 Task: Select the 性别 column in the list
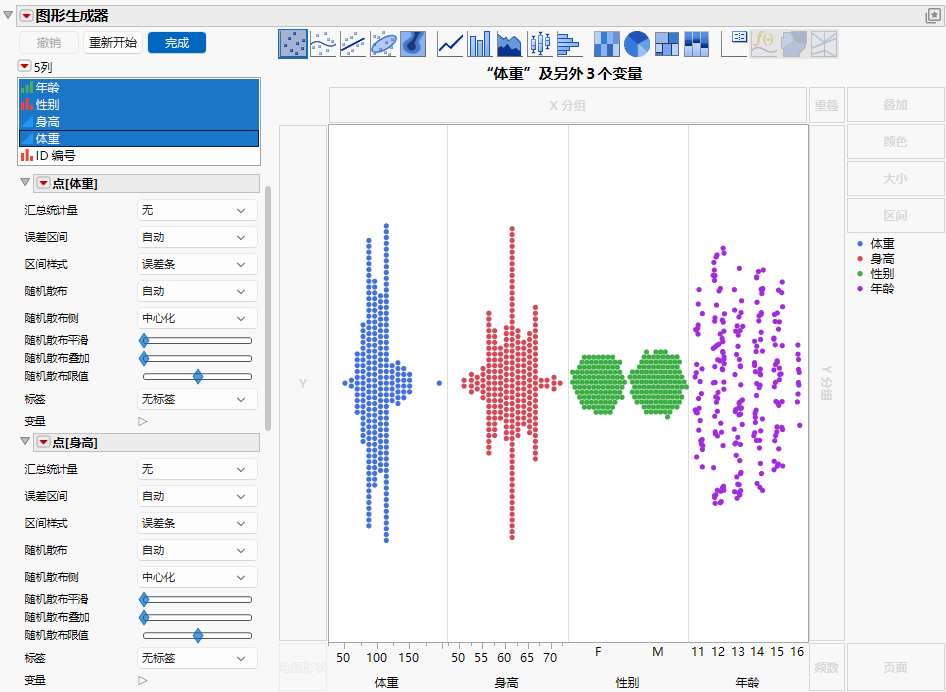coord(139,104)
